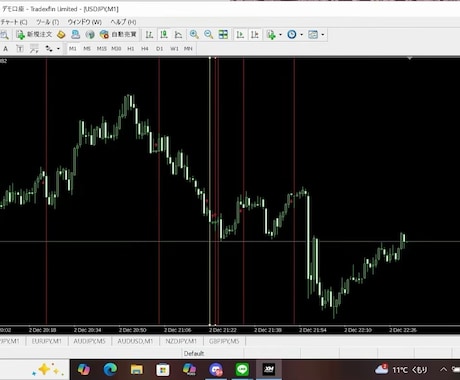Click the globe icon left of 自動売買
The height and width of the screenshot is (380, 460).
coord(90,34)
